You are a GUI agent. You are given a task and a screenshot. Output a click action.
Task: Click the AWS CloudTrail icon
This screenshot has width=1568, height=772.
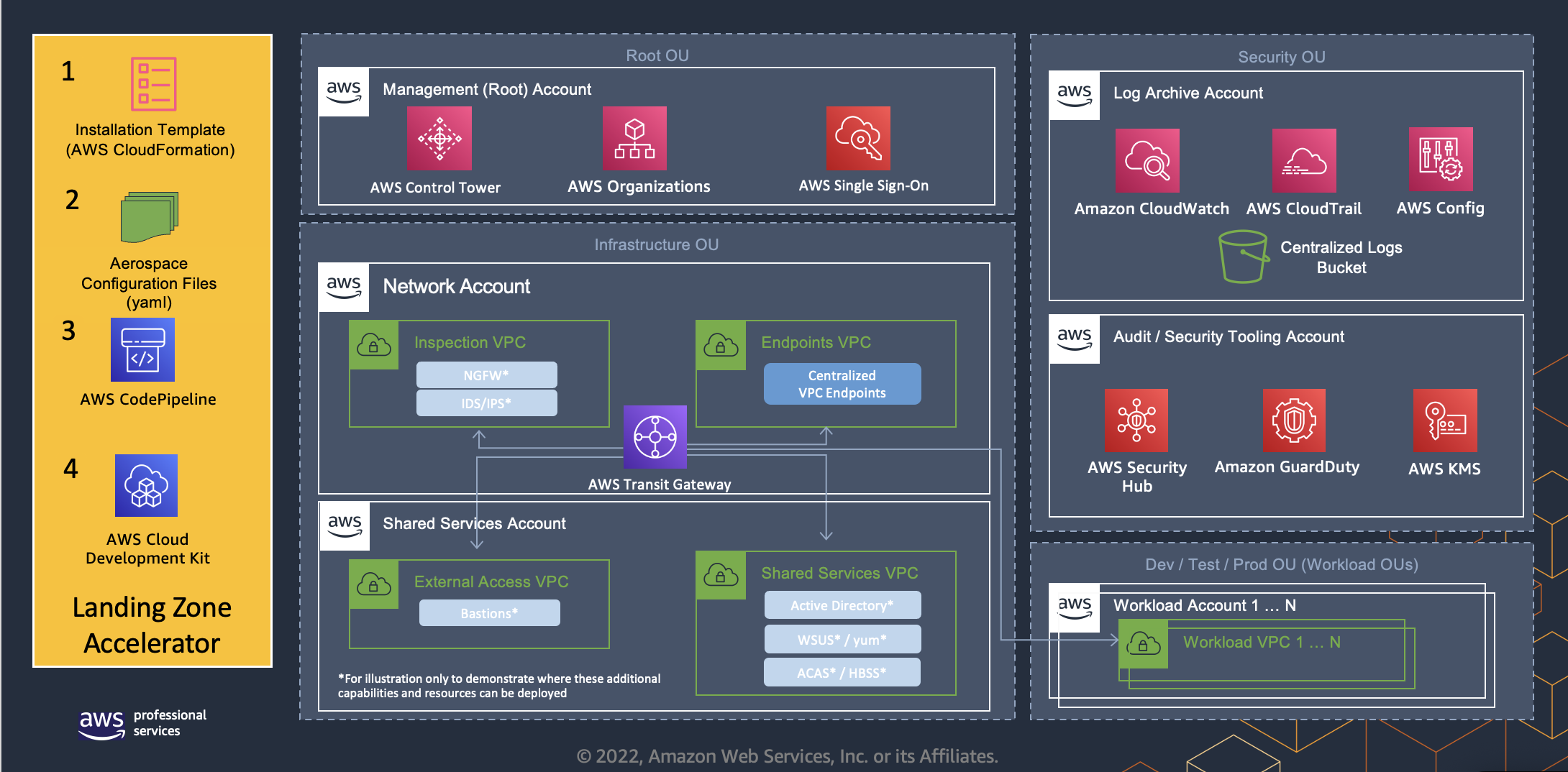(x=1304, y=160)
